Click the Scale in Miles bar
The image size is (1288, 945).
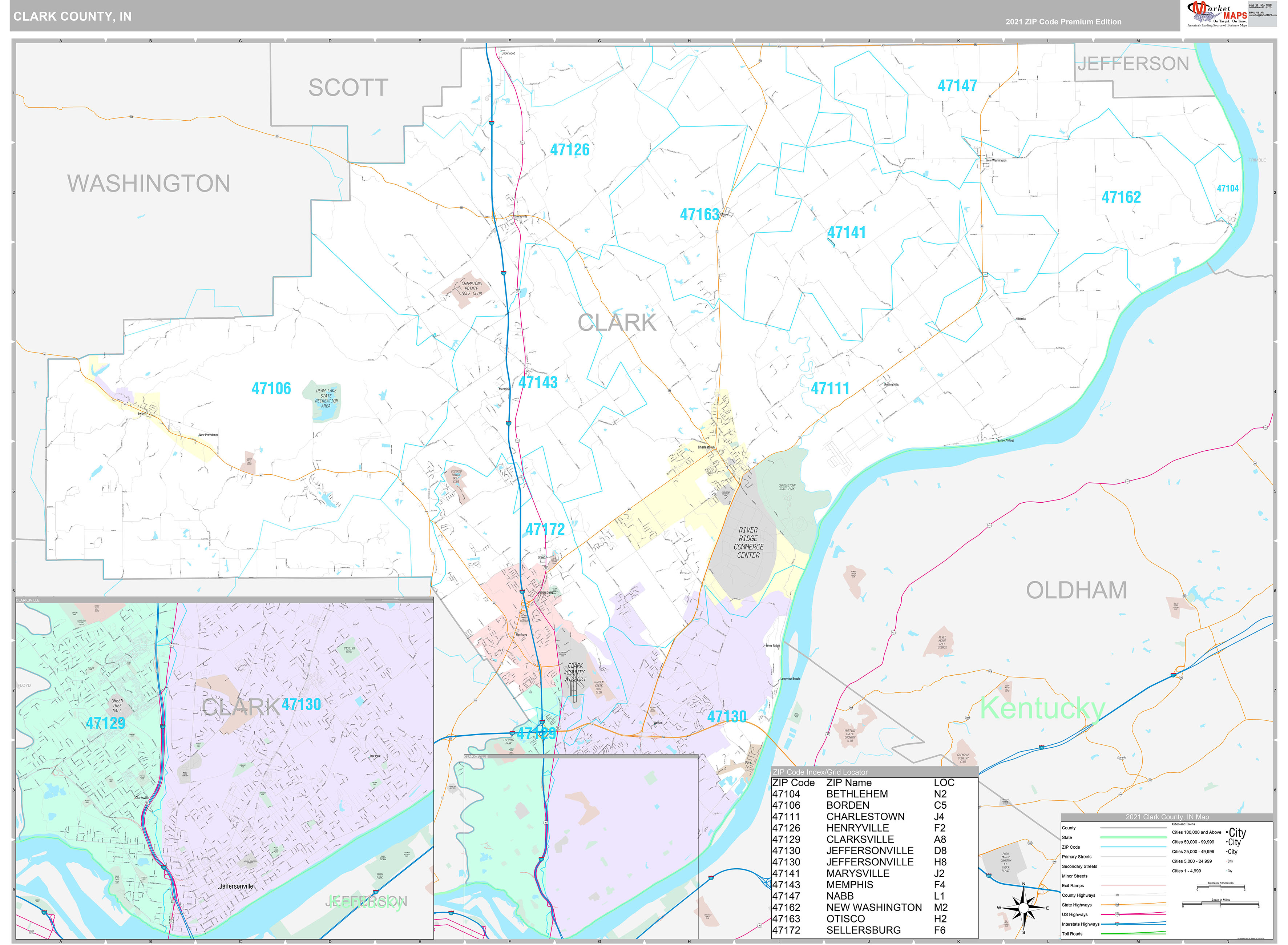[x=1220, y=903]
